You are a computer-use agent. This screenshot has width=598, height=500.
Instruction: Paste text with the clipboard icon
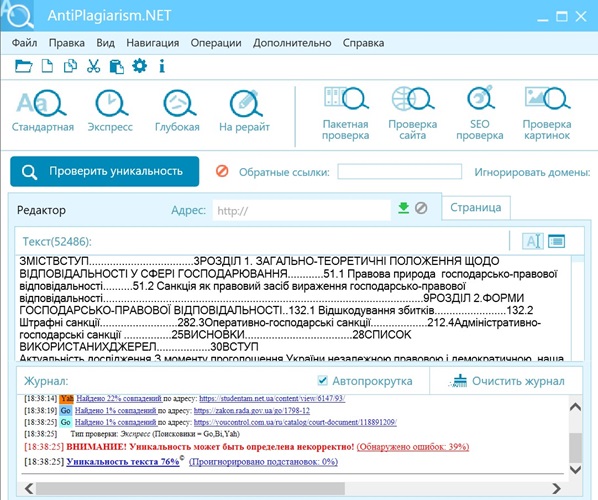click(x=116, y=66)
